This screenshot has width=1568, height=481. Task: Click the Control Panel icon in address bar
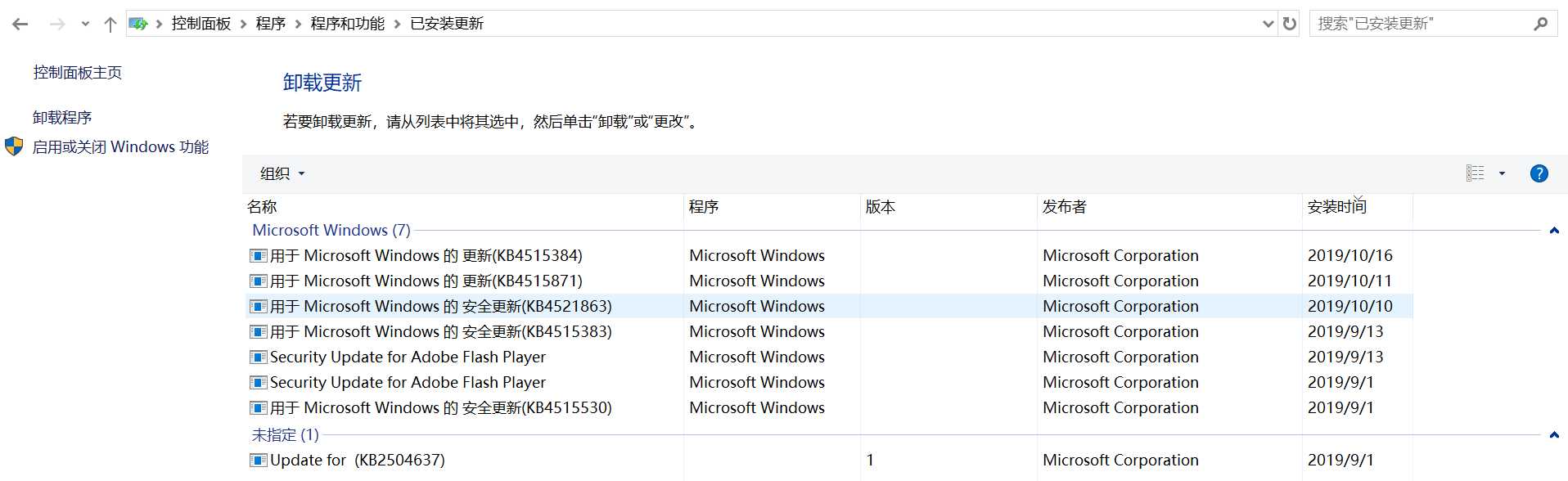(138, 24)
